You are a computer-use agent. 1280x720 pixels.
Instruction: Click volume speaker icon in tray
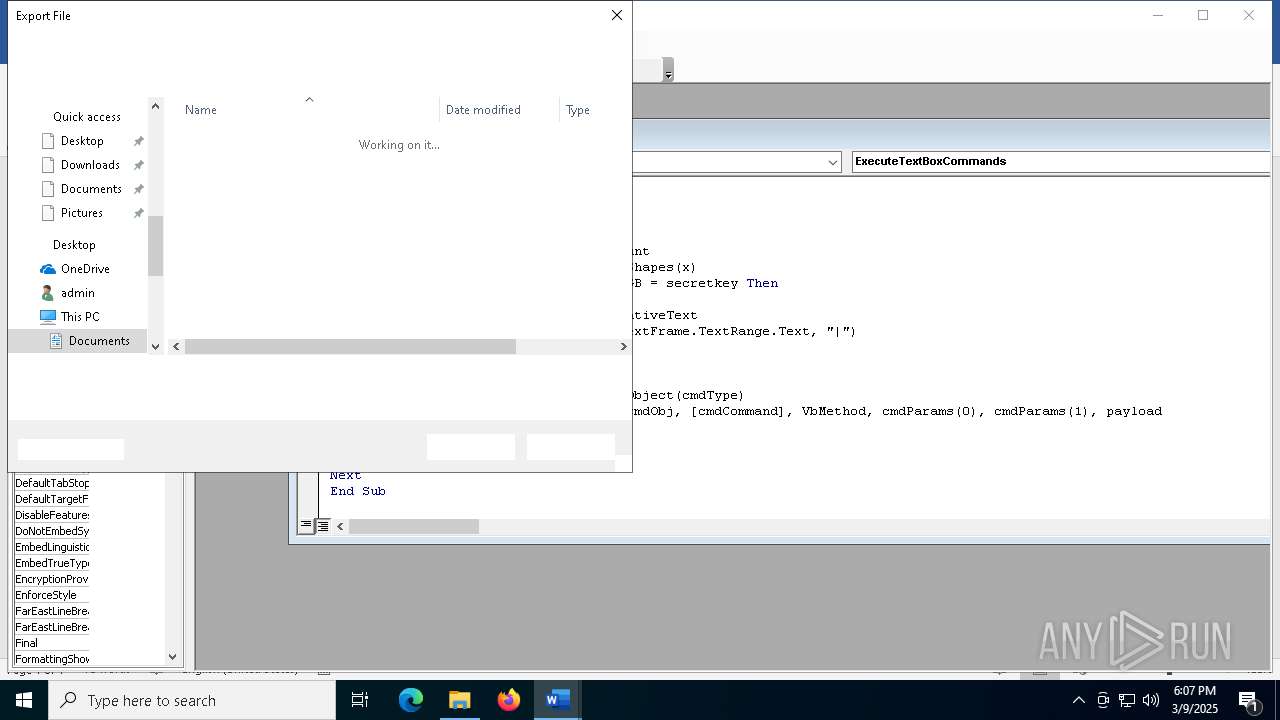[x=1151, y=700]
